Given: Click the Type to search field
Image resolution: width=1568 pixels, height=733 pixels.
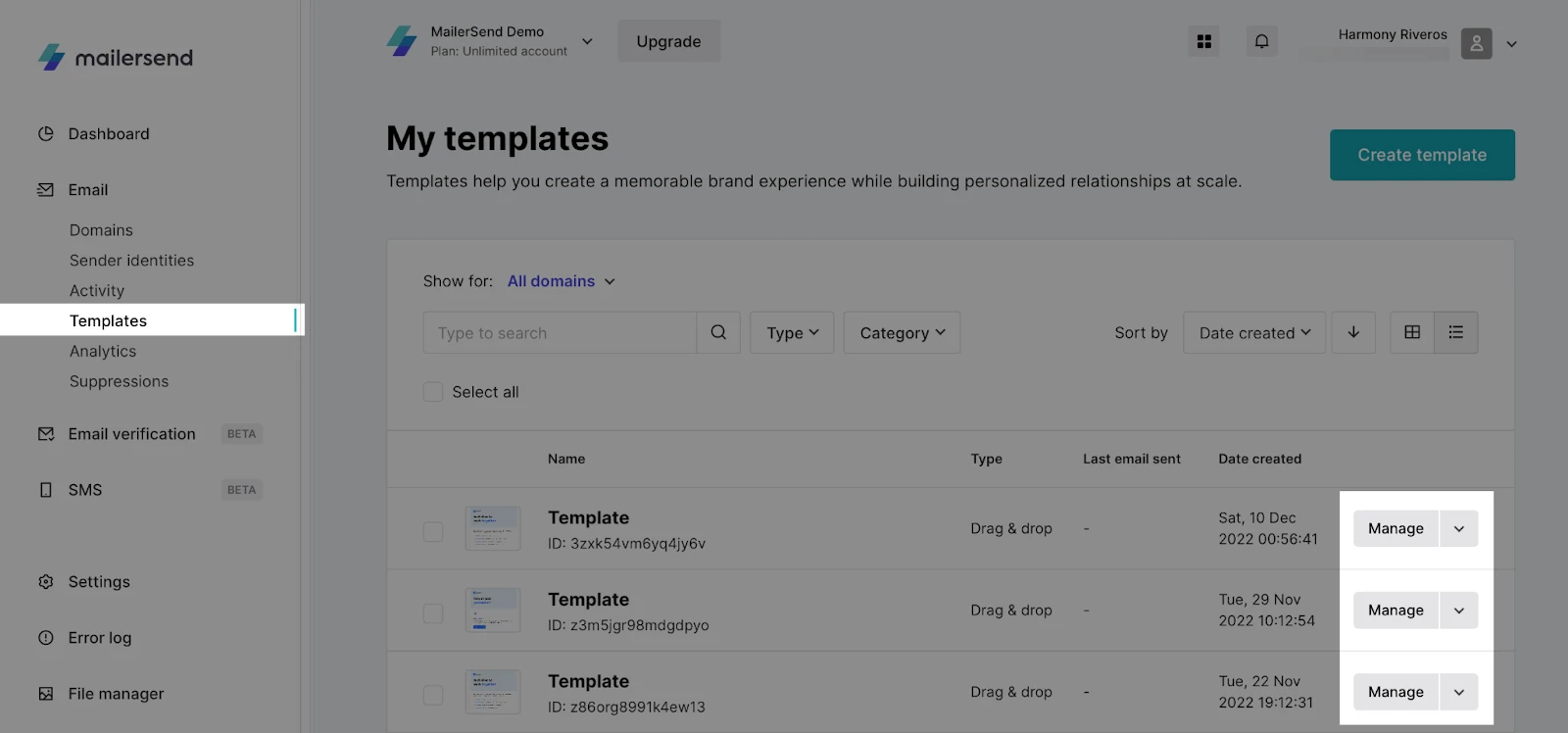Looking at the screenshot, I should [x=560, y=333].
